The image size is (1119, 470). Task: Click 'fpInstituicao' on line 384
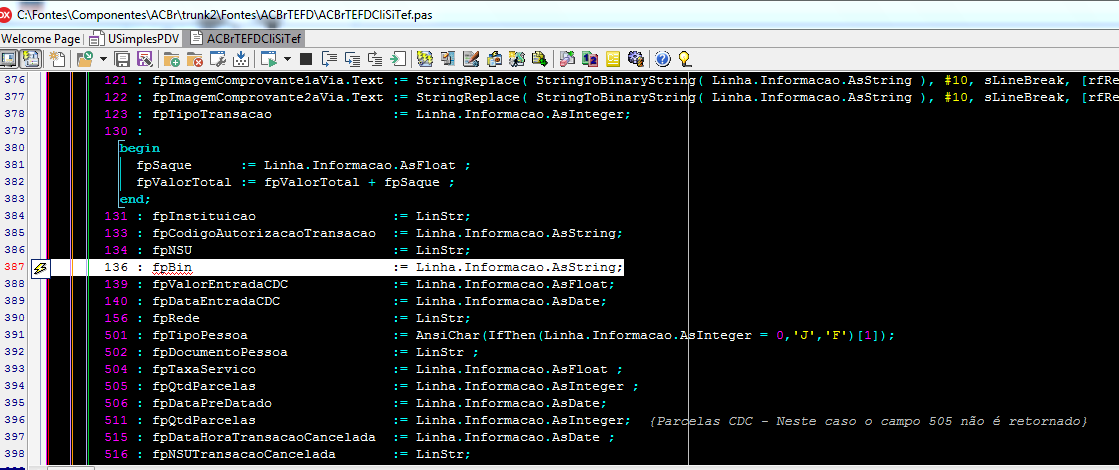pos(204,216)
